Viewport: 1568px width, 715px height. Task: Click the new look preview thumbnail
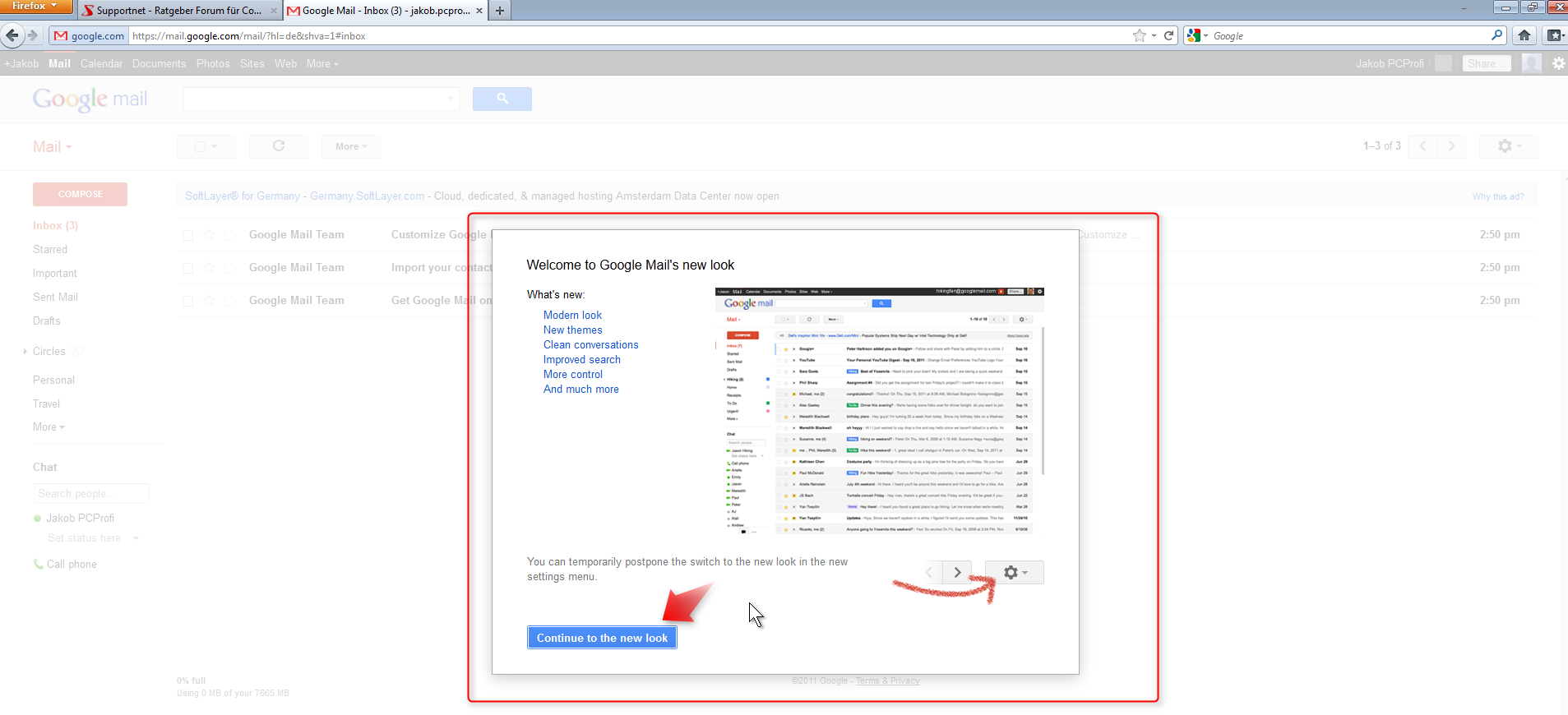(880, 411)
